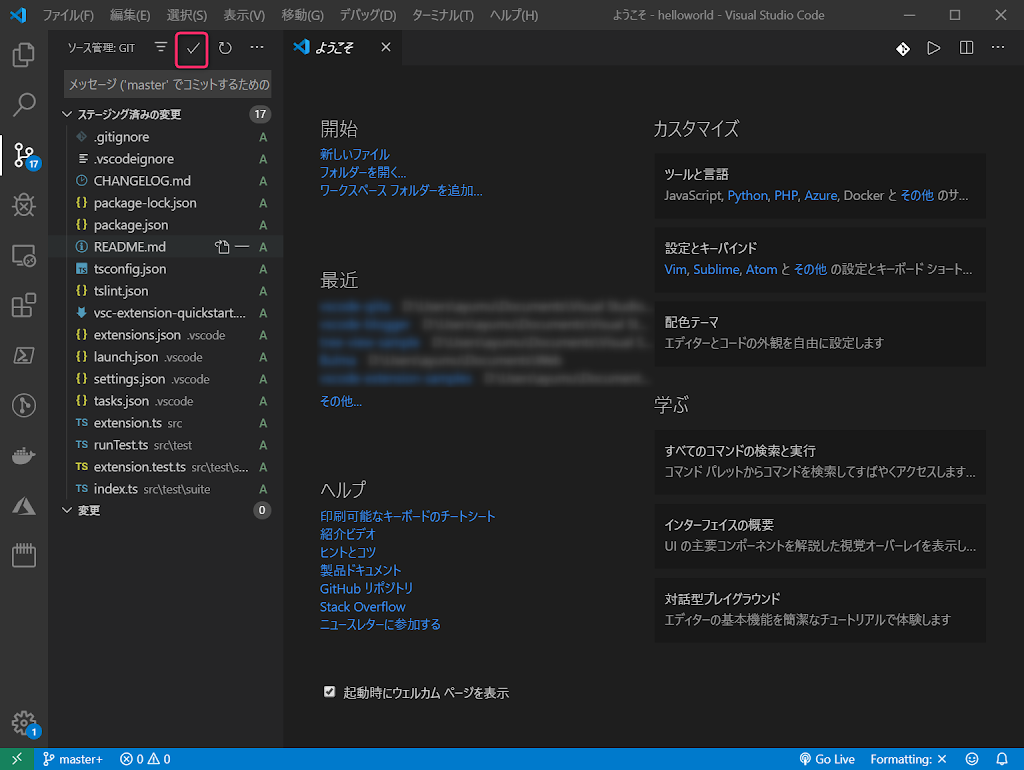Screen dimensions: 1024x770
Task: Open notifications bell in status bar
Action: click(x=1002, y=759)
